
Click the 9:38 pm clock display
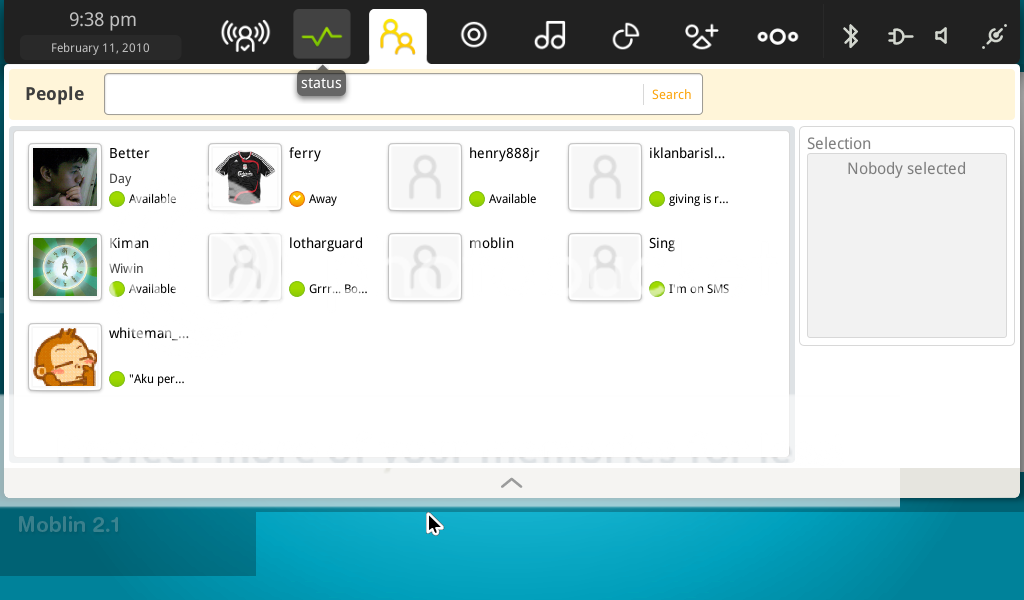point(102,20)
